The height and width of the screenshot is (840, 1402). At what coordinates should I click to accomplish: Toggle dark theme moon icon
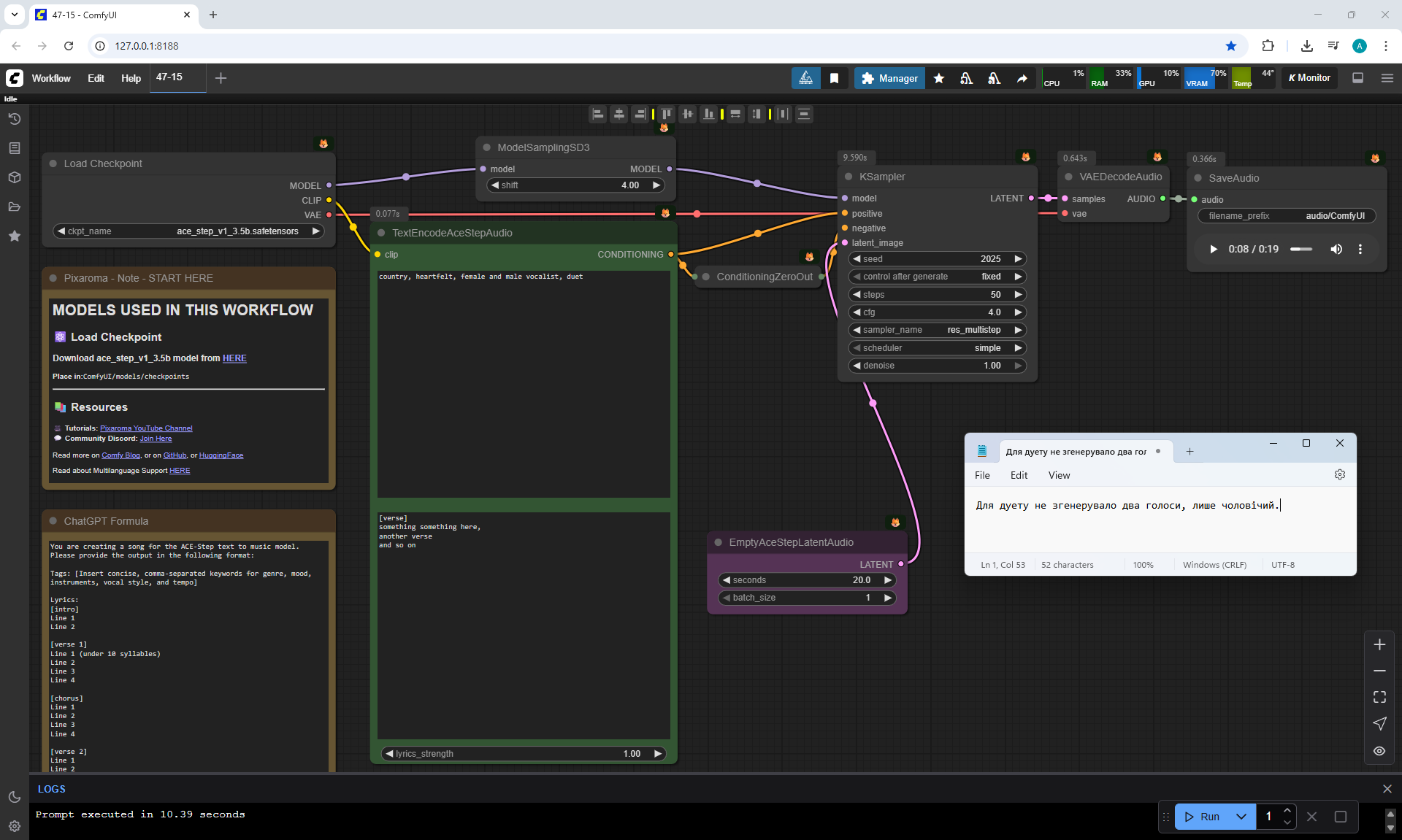pos(14,797)
